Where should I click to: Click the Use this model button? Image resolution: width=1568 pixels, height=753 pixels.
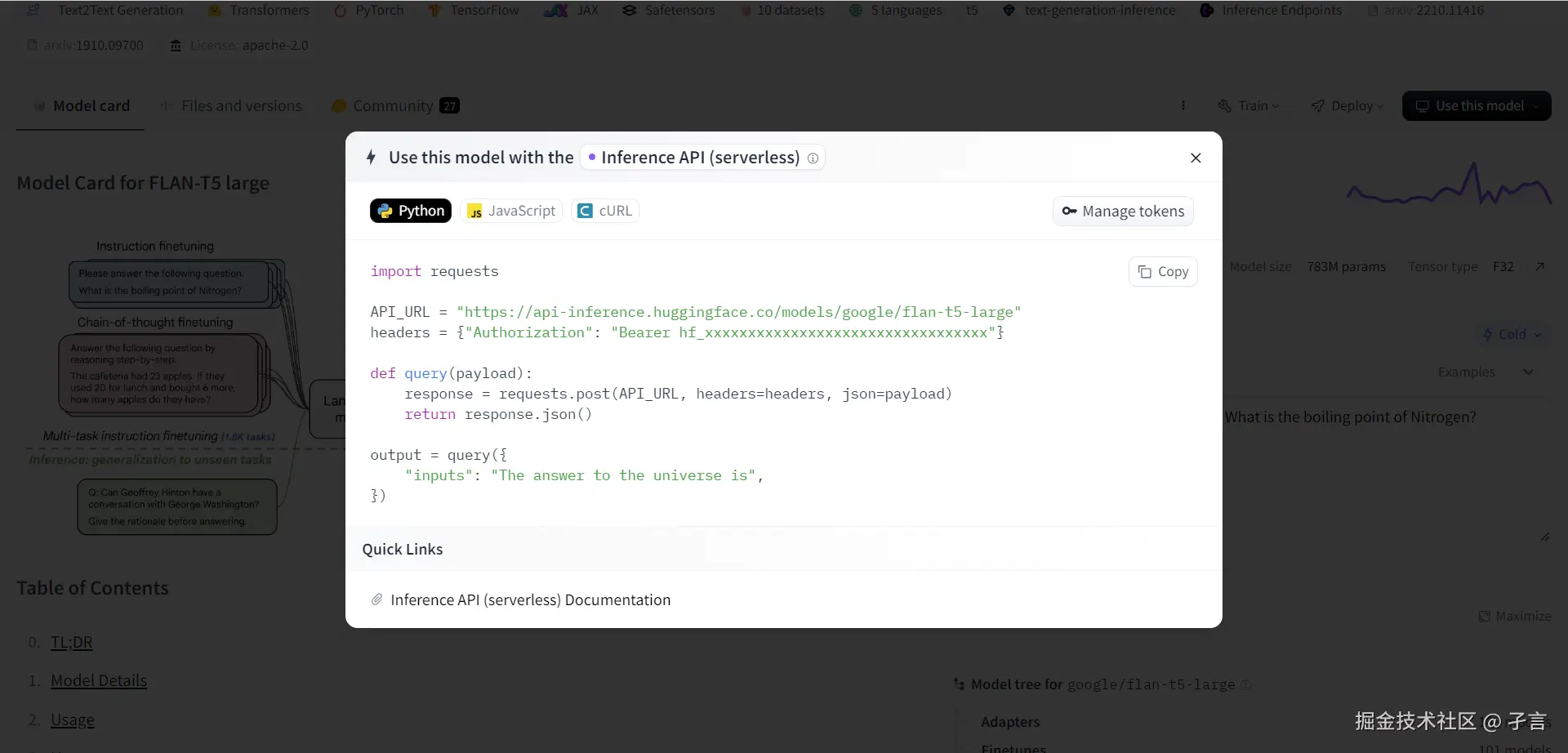[x=1477, y=106]
